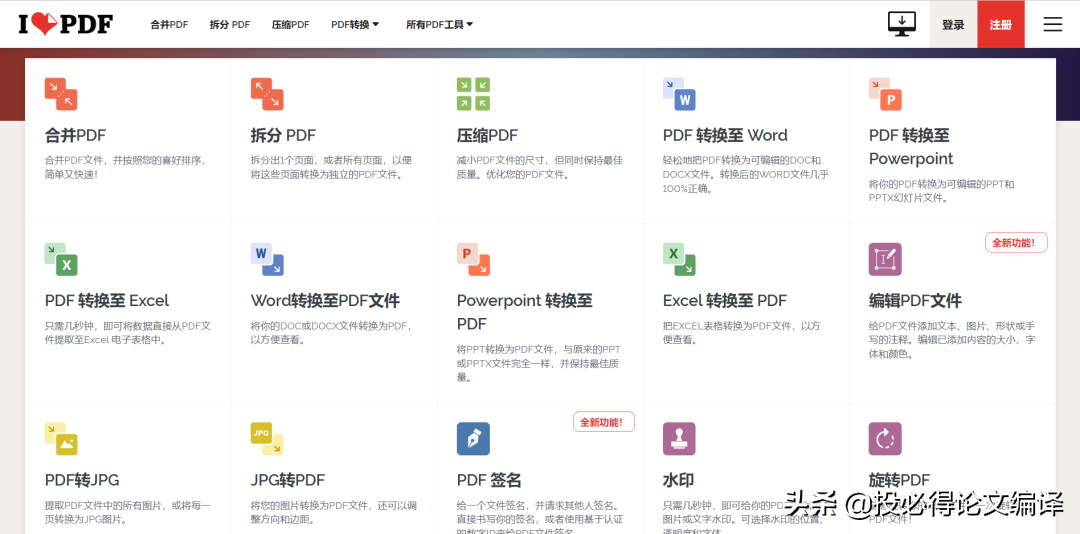The width and height of the screenshot is (1080, 534).
Task: Click the 登录 login button
Action: 953,25
